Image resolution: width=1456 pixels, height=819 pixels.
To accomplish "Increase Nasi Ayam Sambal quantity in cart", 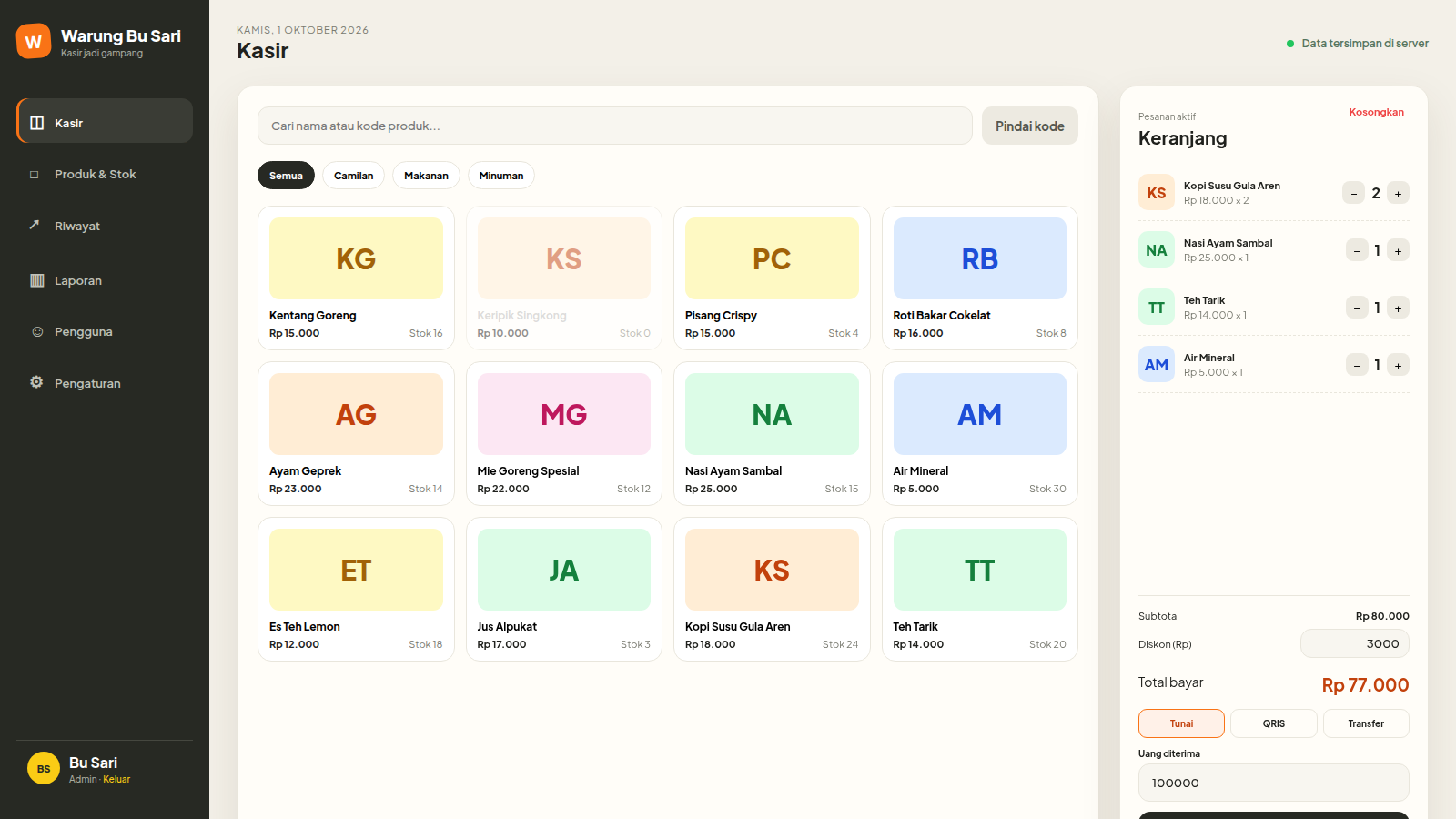I will [1399, 250].
